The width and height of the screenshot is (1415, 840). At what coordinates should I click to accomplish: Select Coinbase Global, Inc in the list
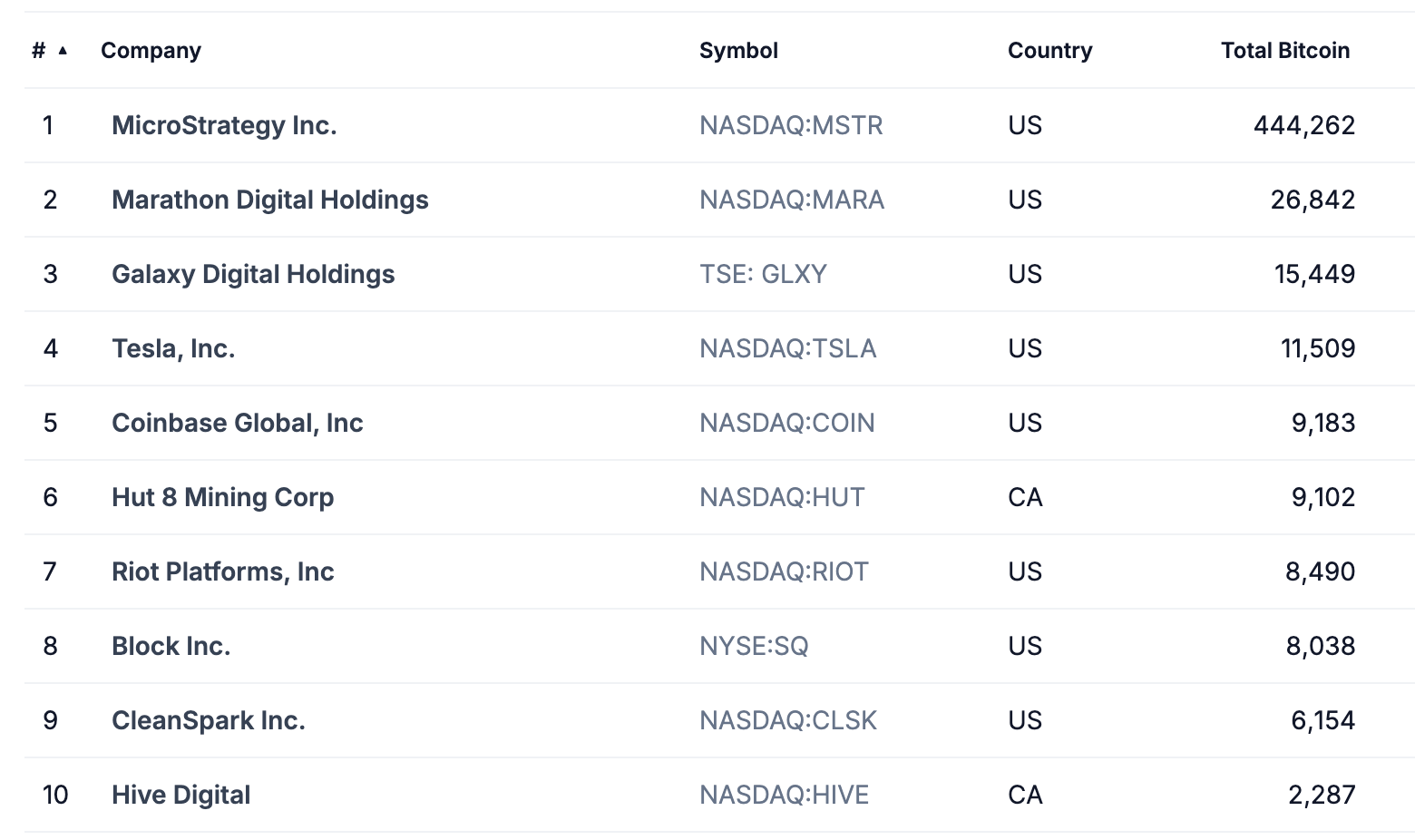pos(237,423)
